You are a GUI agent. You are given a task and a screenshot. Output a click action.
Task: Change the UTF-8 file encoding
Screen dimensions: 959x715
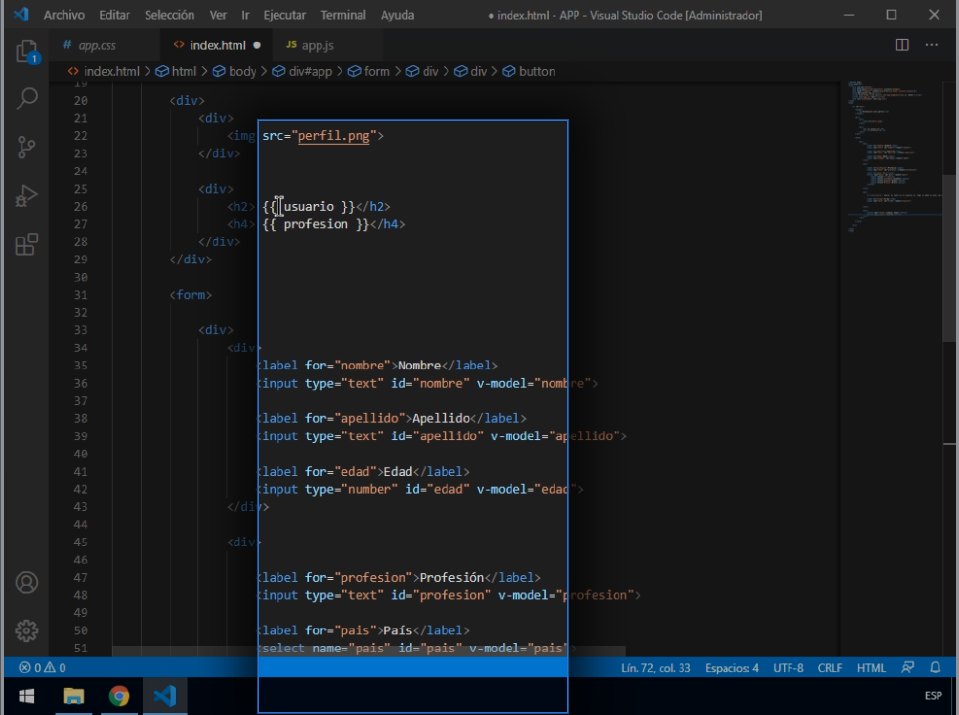pos(787,667)
